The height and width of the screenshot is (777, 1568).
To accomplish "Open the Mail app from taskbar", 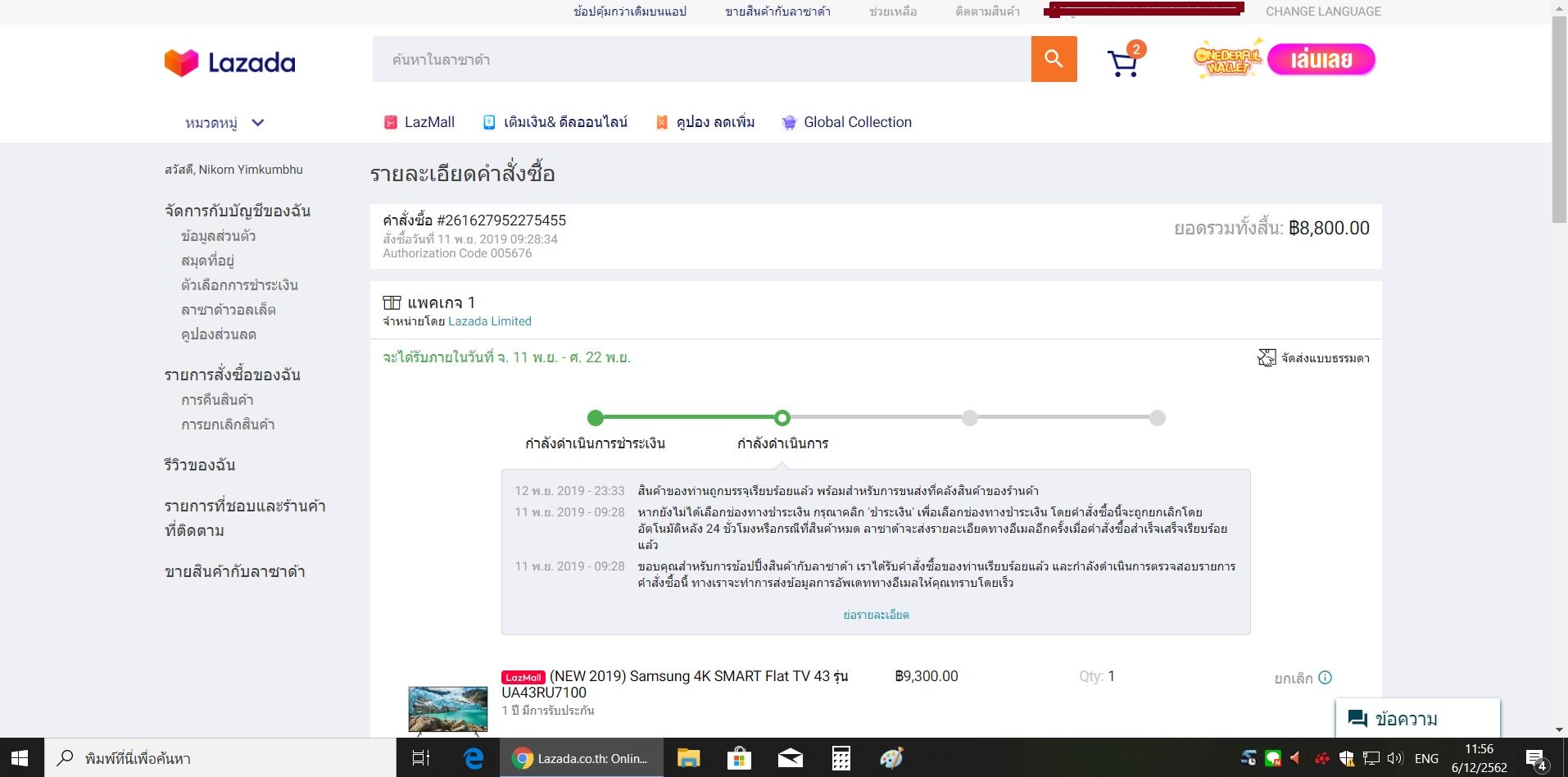I will click(790, 758).
